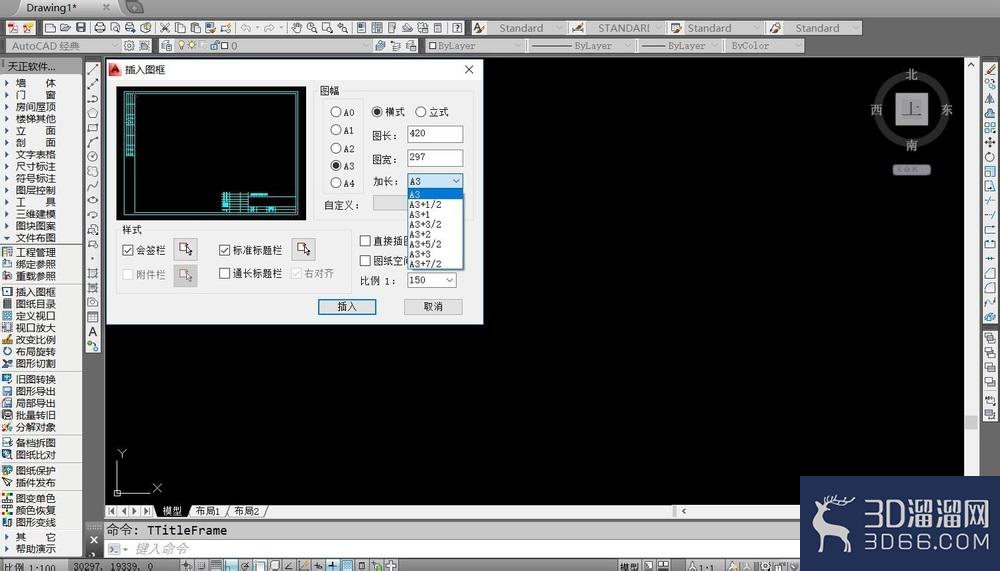This screenshot has height=571, width=1000.
Task: Click picker icon next to 会签栏
Action: [186, 249]
